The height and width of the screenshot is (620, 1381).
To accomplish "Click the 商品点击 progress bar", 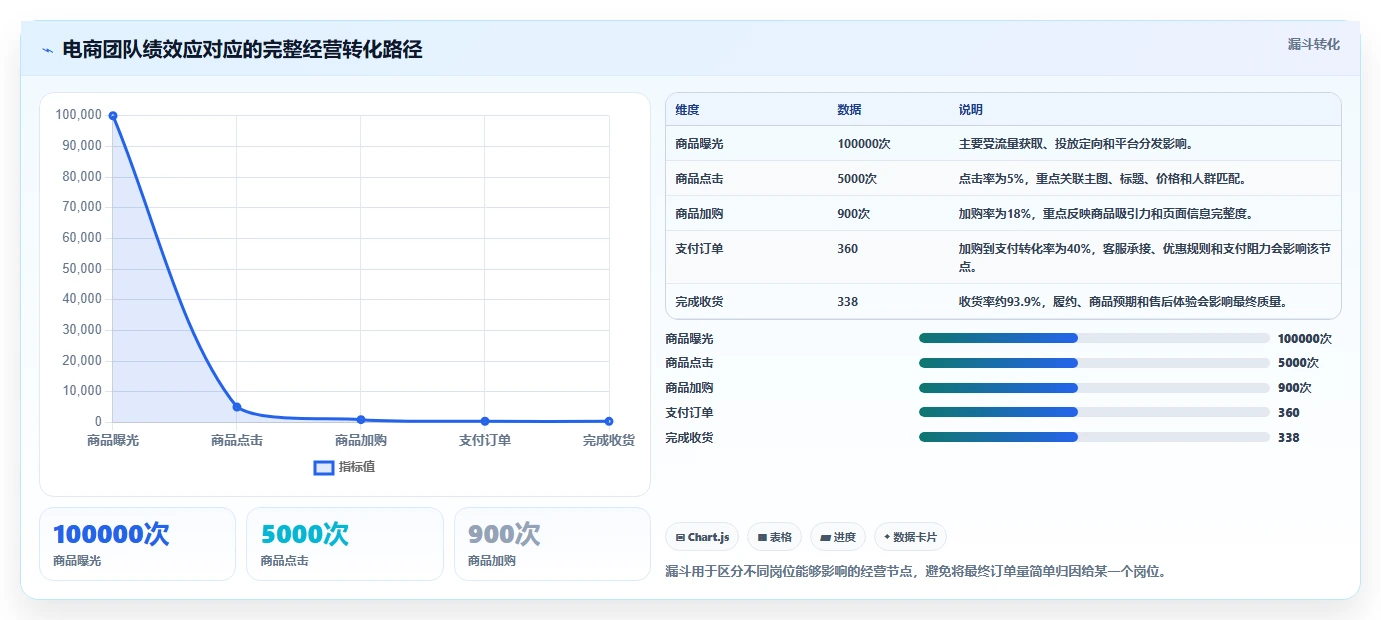I will [x=1094, y=363].
